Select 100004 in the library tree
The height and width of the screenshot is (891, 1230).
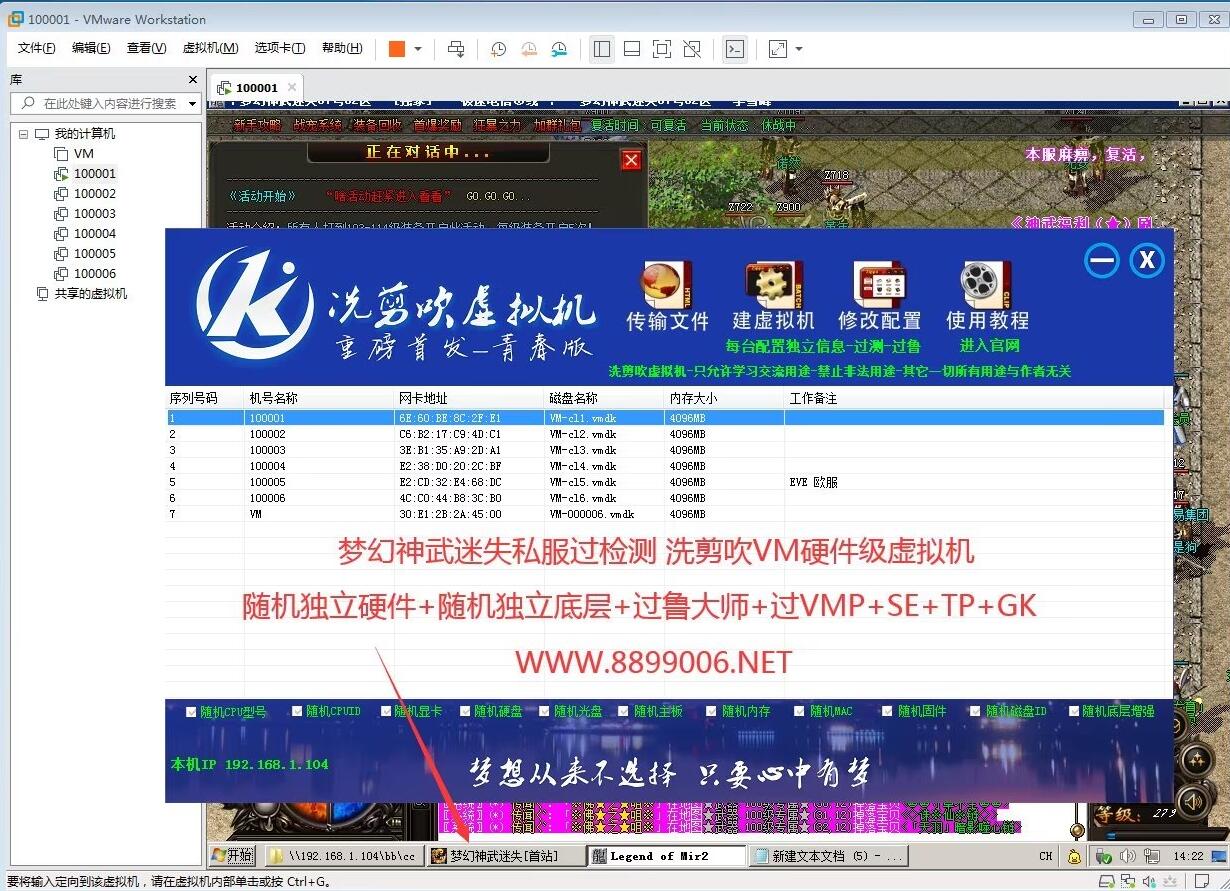[x=95, y=233]
